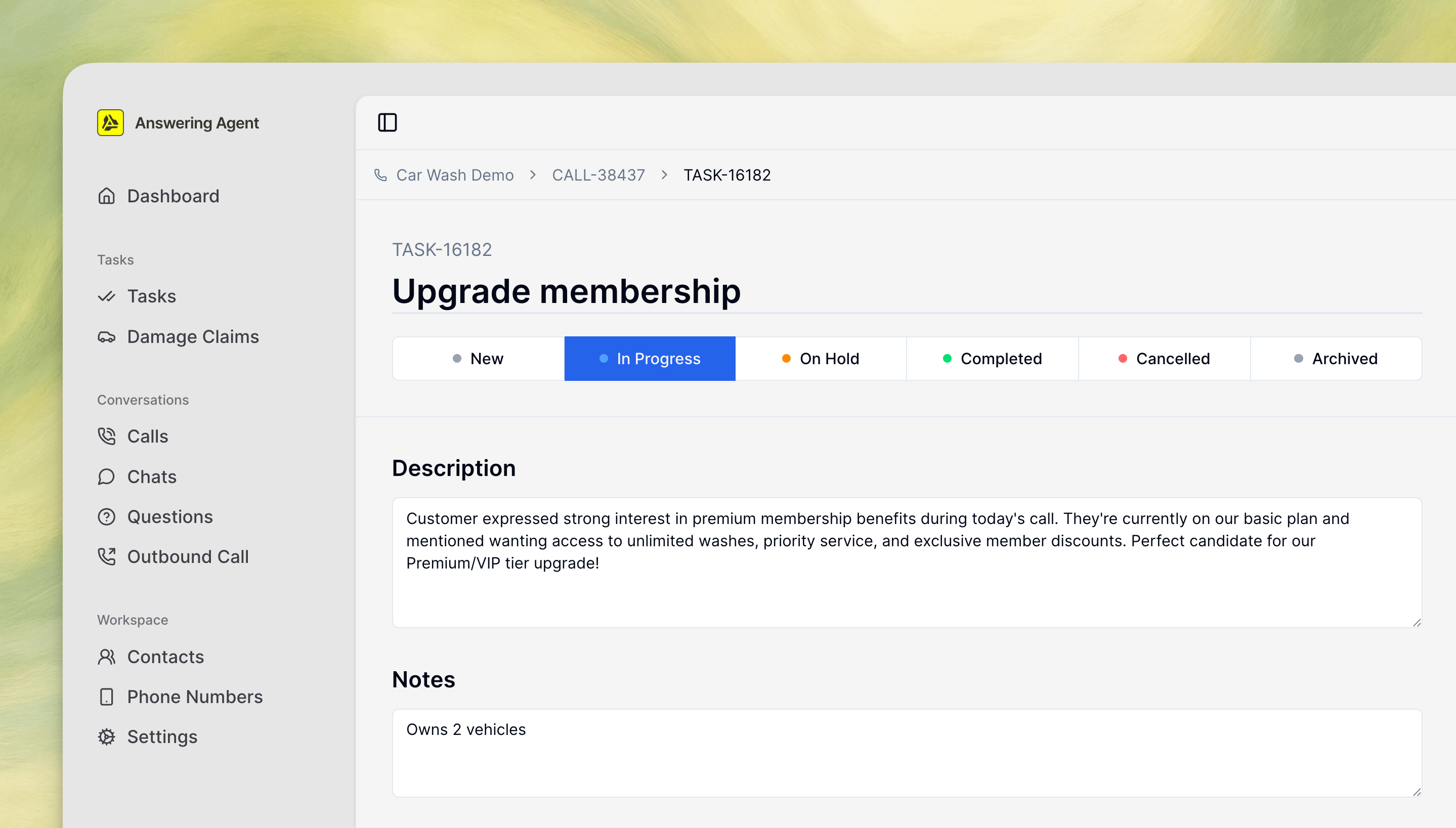
Task: Click the phone icon beside Car Wash Demo
Action: [x=380, y=175]
